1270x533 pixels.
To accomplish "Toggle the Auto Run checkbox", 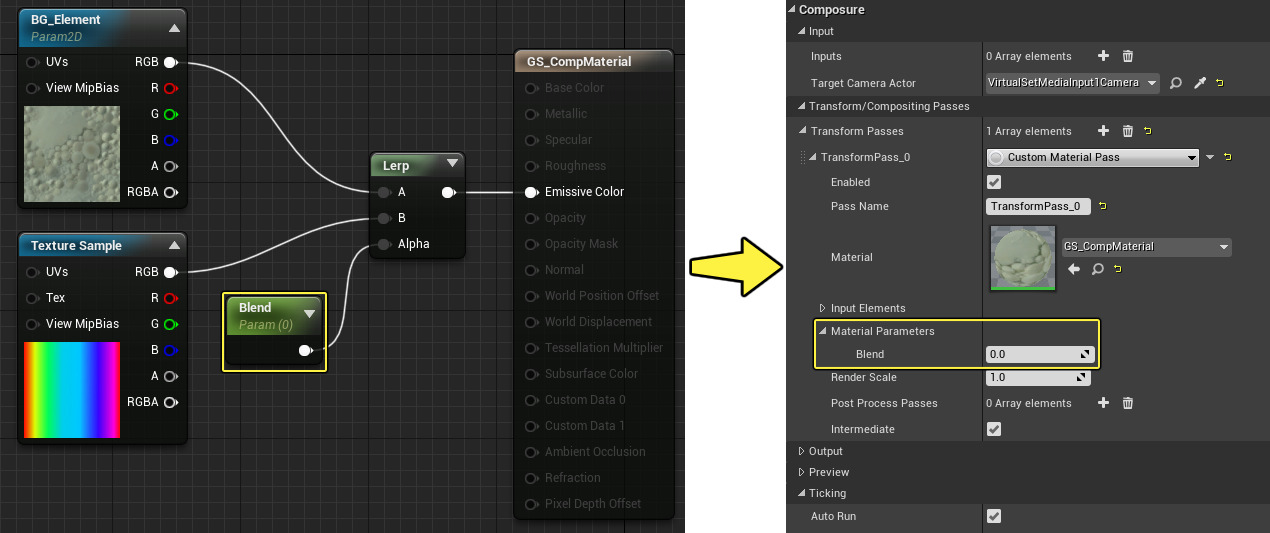I will (994, 516).
